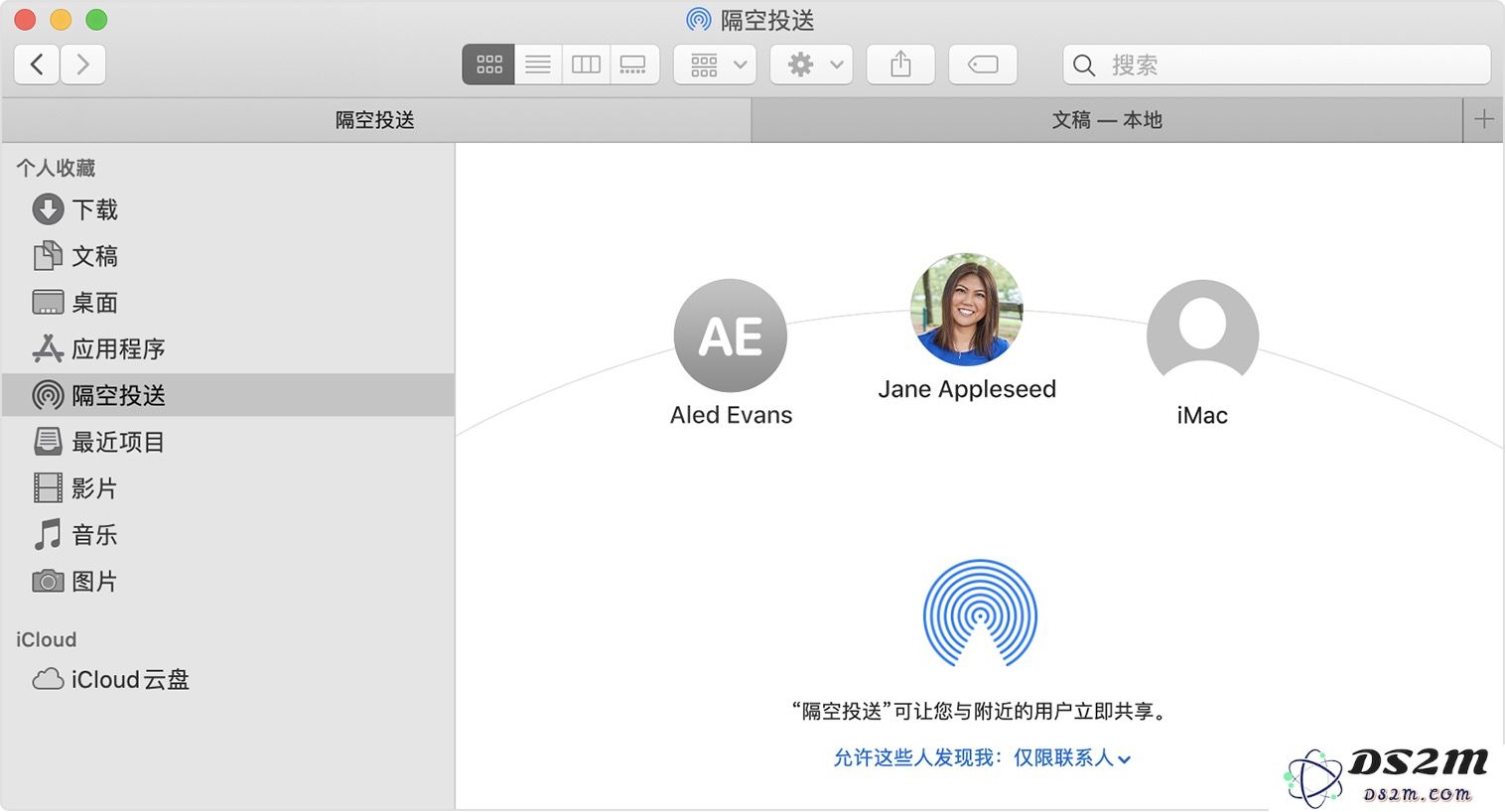Click the iCloud section header
The width and height of the screenshot is (1505, 812).
pyautogui.click(x=46, y=640)
